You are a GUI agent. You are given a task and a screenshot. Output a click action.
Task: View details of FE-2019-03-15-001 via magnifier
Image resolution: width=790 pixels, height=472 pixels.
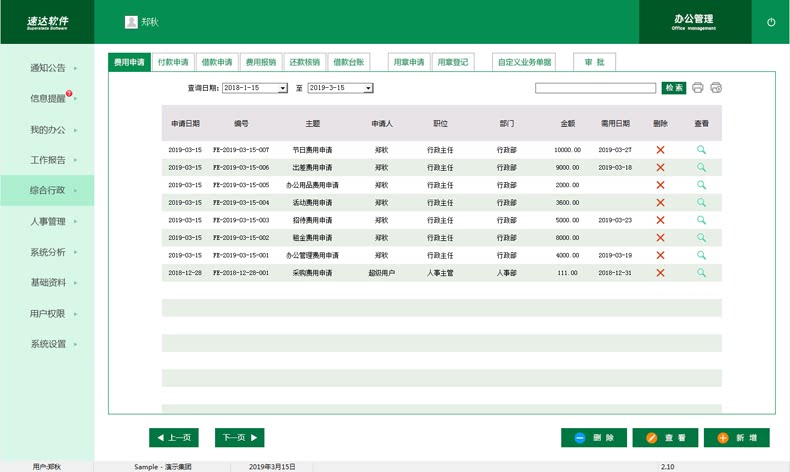701,255
